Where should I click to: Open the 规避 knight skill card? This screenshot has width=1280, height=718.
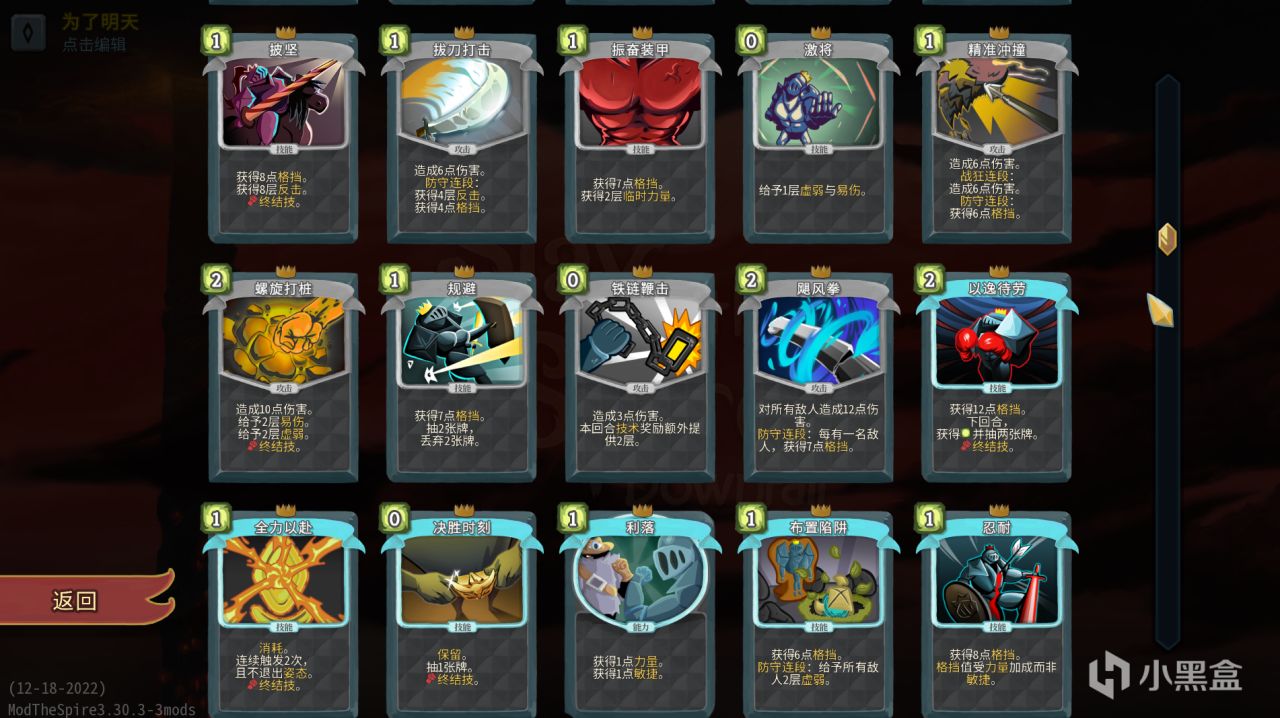[x=462, y=375]
